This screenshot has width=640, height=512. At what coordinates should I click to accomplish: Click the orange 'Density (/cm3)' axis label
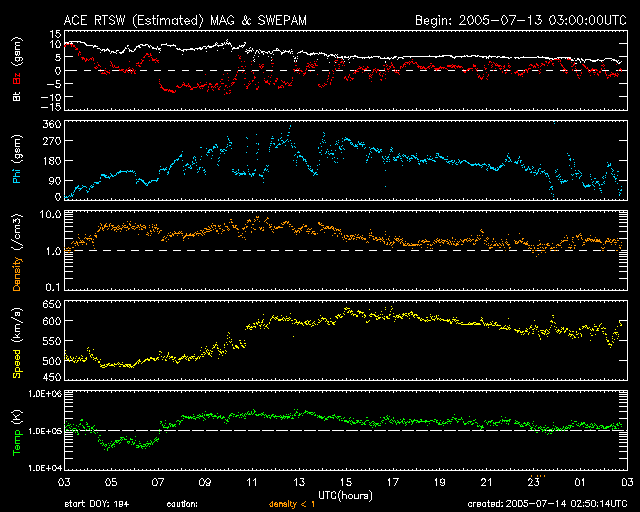tap(17, 252)
